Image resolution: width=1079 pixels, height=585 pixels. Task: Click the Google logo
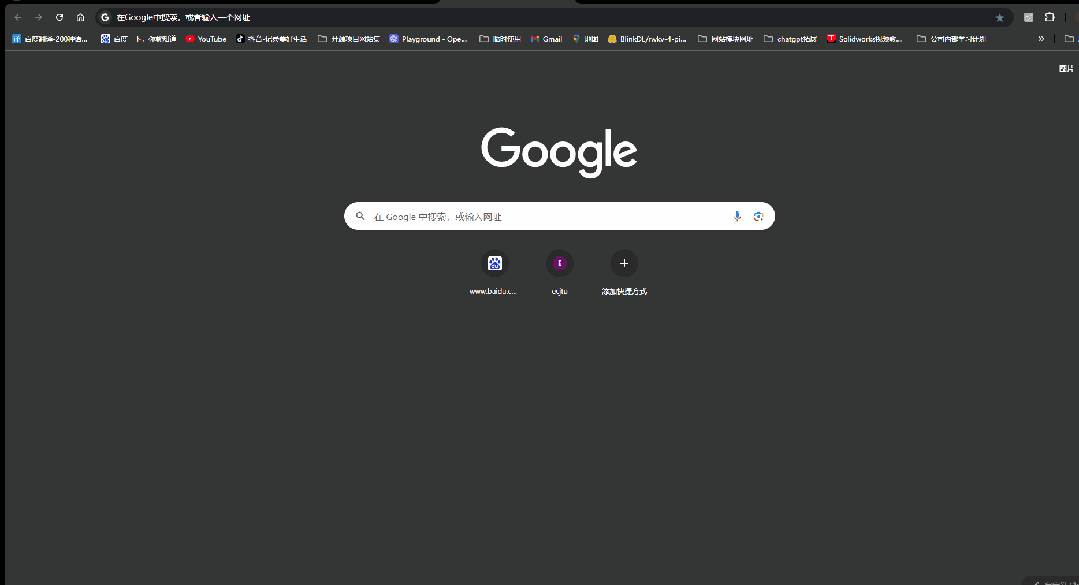point(559,152)
